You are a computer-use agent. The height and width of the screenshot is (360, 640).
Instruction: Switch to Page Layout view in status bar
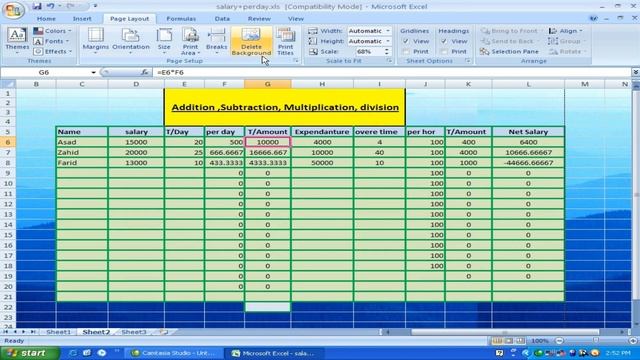coord(509,340)
